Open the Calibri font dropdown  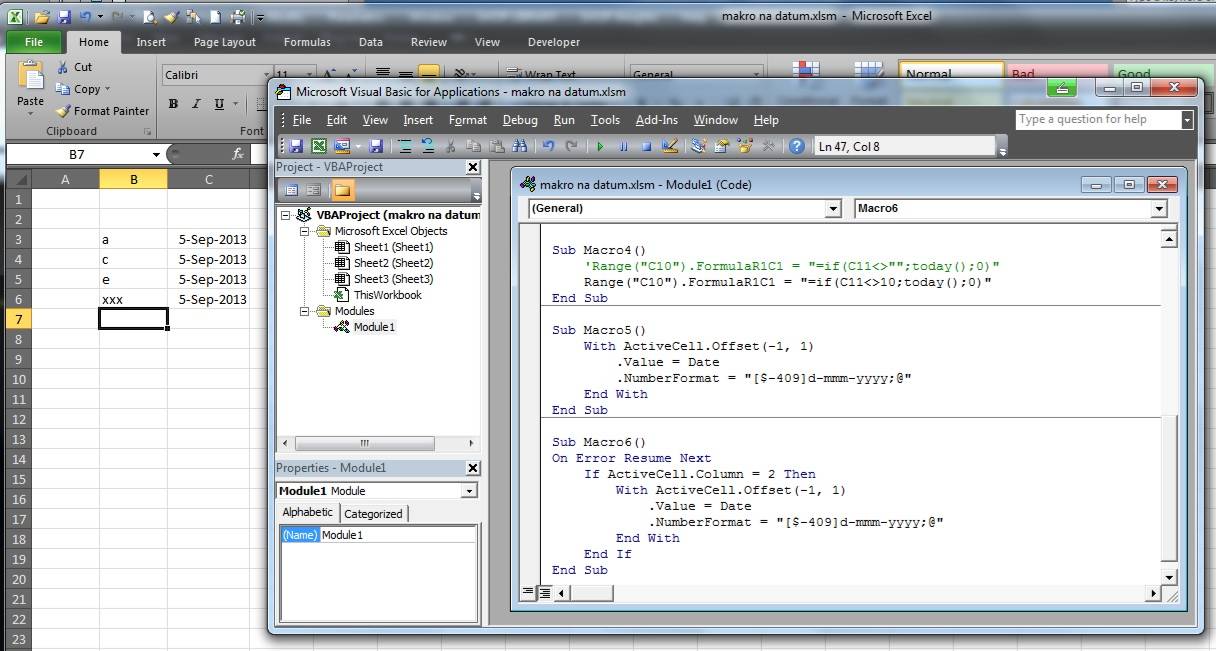coord(267,75)
